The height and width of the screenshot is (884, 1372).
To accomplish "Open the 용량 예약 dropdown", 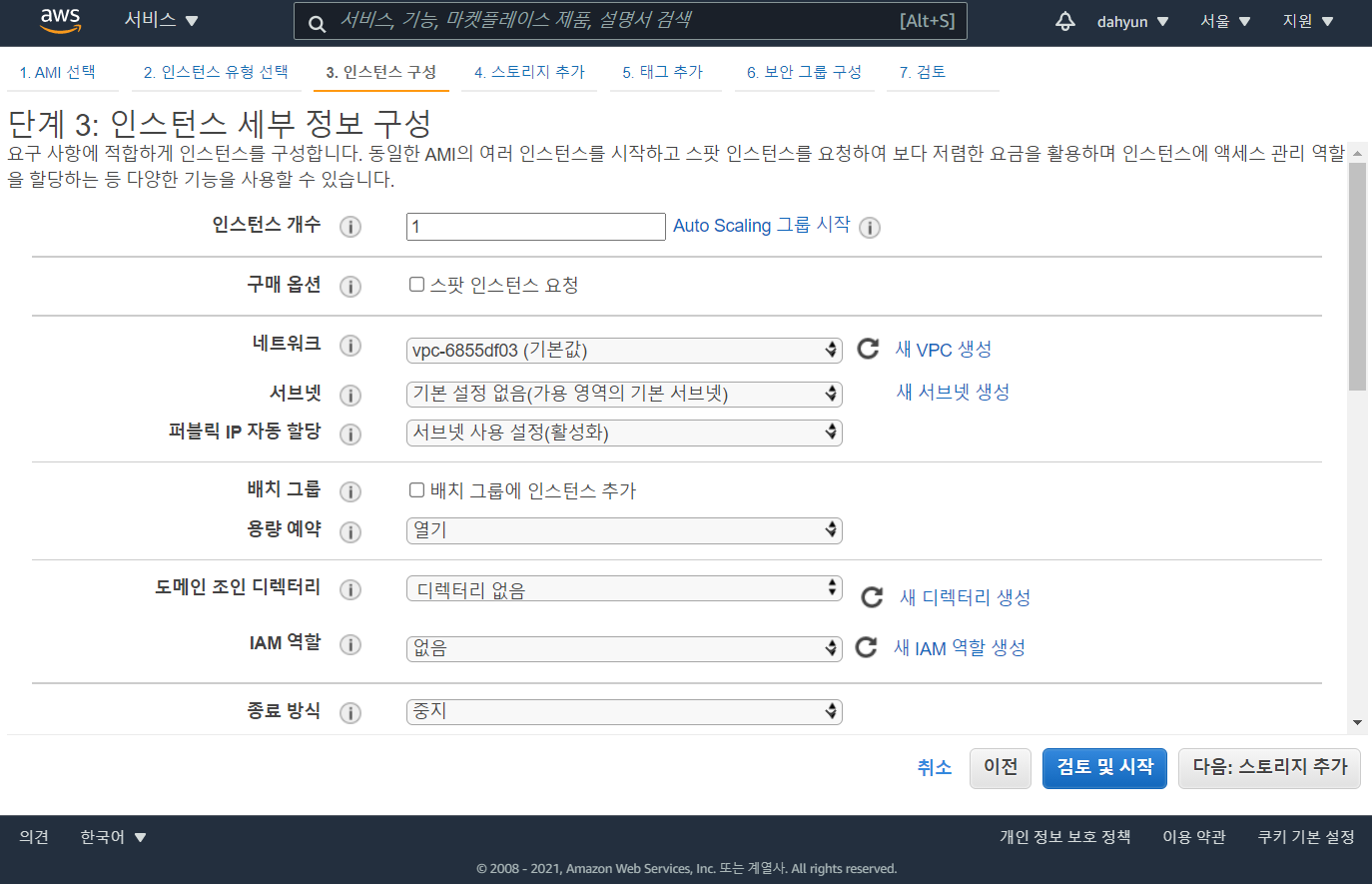I will (x=624, y=530).
